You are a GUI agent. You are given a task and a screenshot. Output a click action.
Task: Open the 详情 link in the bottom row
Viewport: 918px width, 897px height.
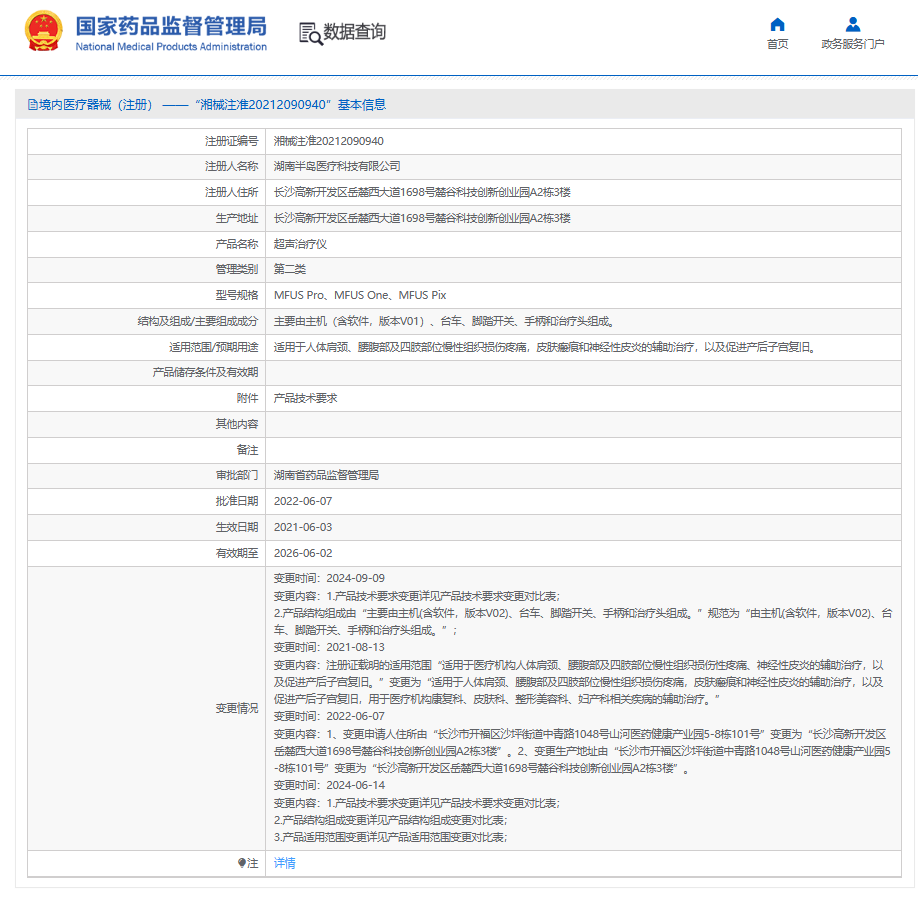(x=285, y=863)
